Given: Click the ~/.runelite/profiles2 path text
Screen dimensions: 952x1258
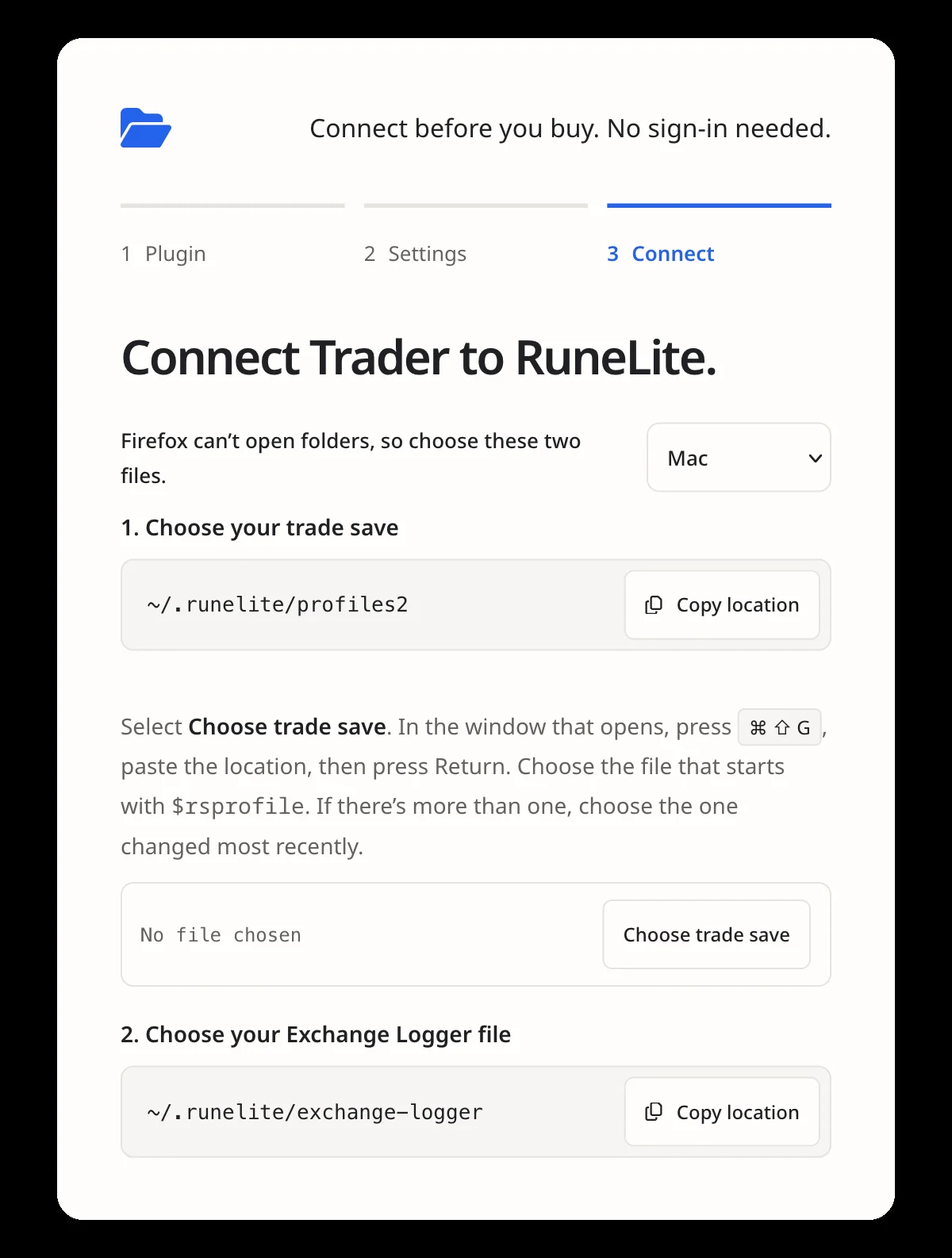Looking at the screenshot, I should 278,604.
